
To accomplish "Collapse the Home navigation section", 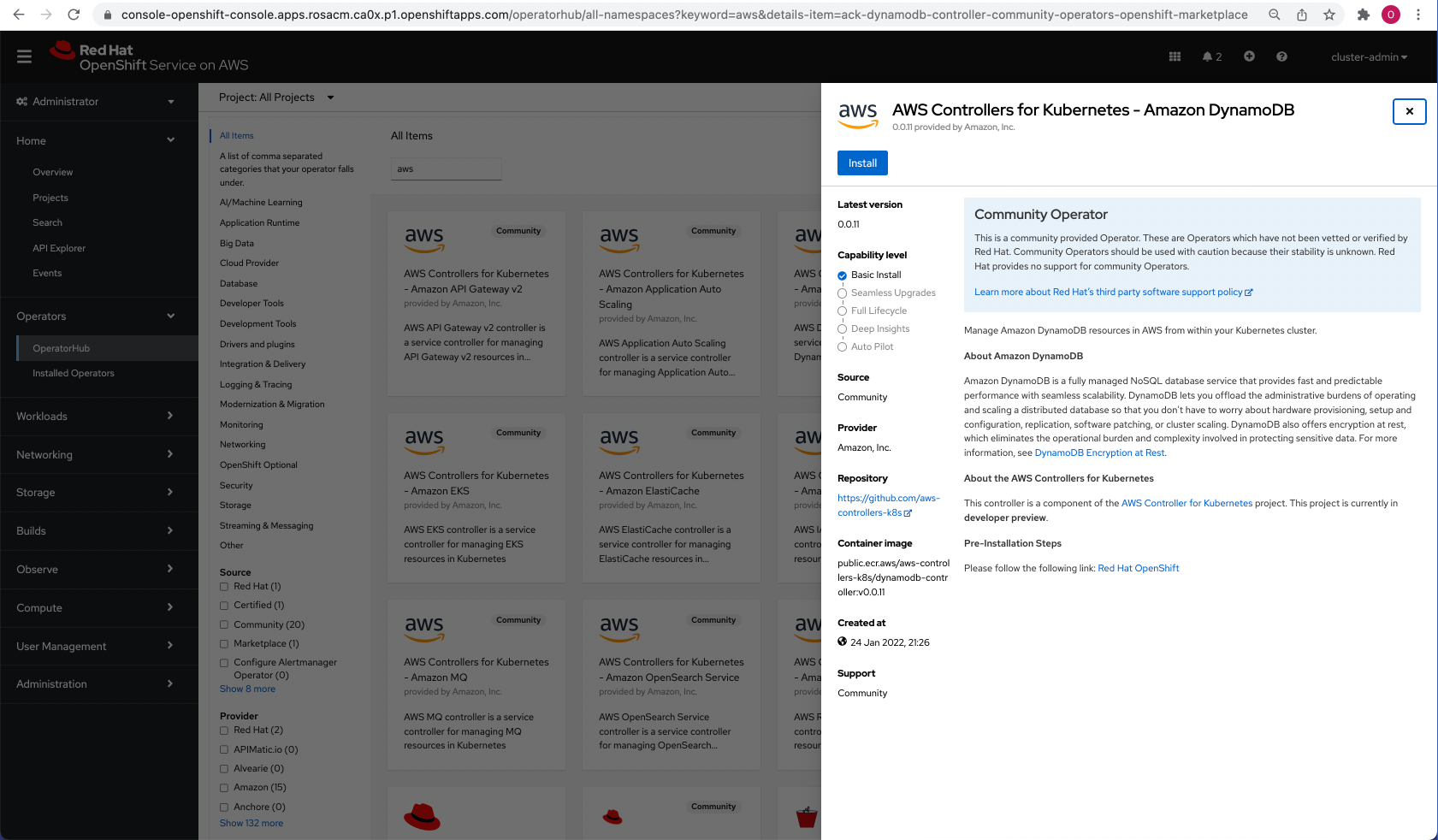I will pyautogui.click(x=98, y=140).
